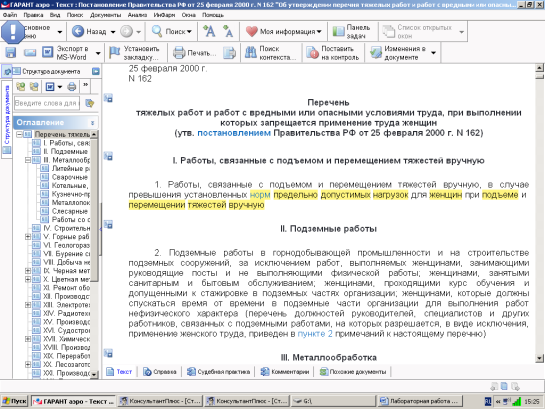Click the save diskette icon
Image resolution: width=545 pixels, height=409 pixels.
pos(11,52)
